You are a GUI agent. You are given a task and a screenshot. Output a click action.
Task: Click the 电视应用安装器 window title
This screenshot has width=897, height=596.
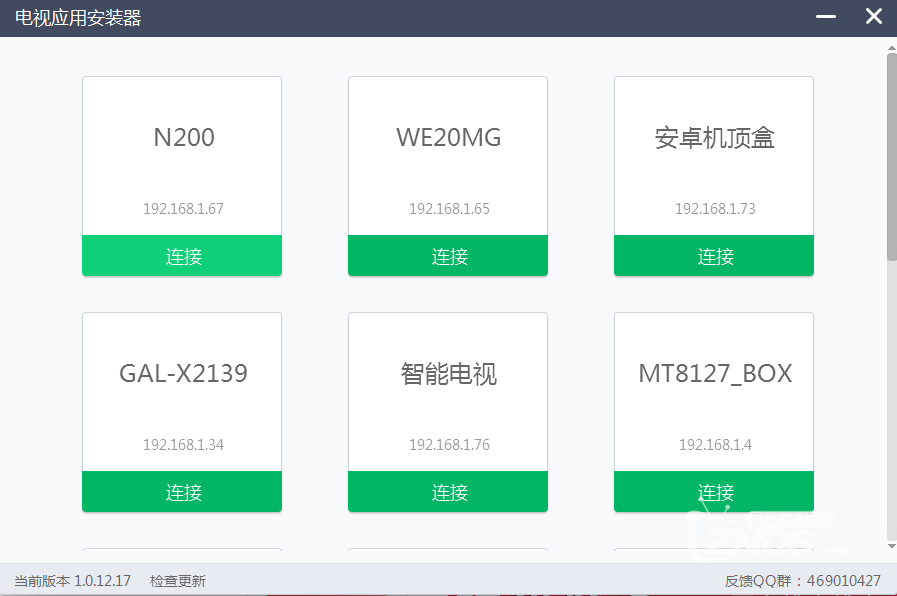[78, 18]
